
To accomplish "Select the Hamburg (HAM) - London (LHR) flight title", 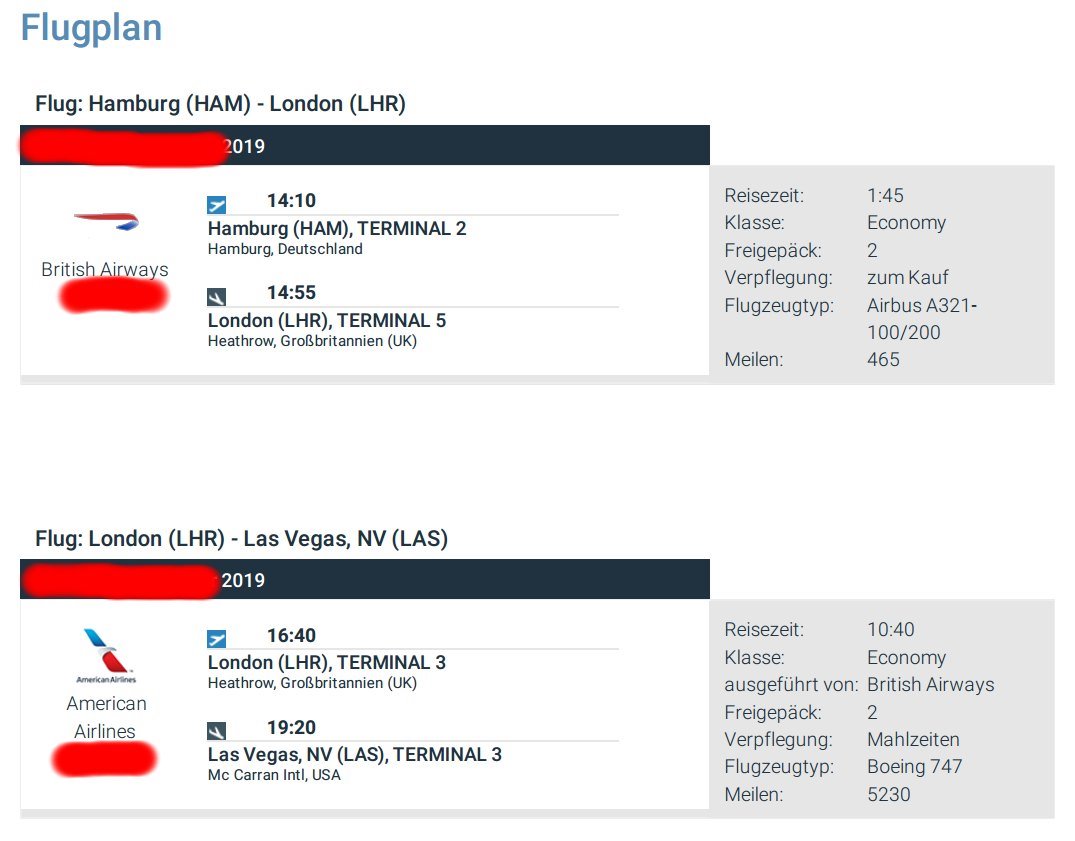I will (x=220, y=104).
